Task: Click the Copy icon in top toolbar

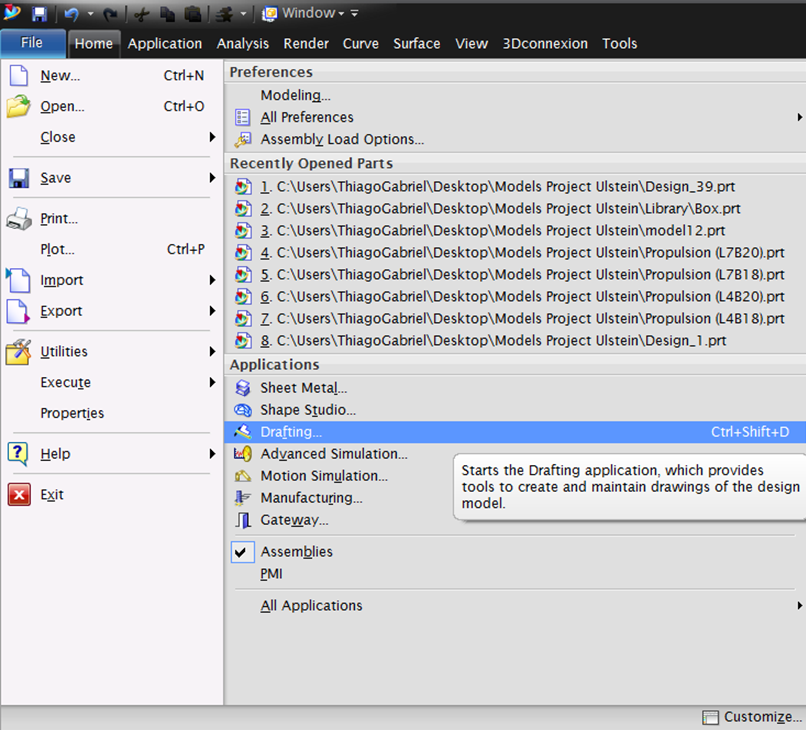Action: (167, 14)
